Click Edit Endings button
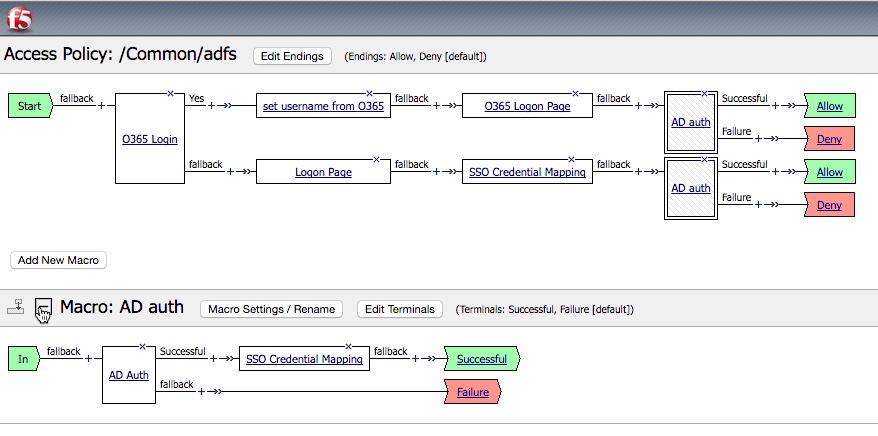The width and height of the screenshot is (878, 436). [x=292, y=56]
